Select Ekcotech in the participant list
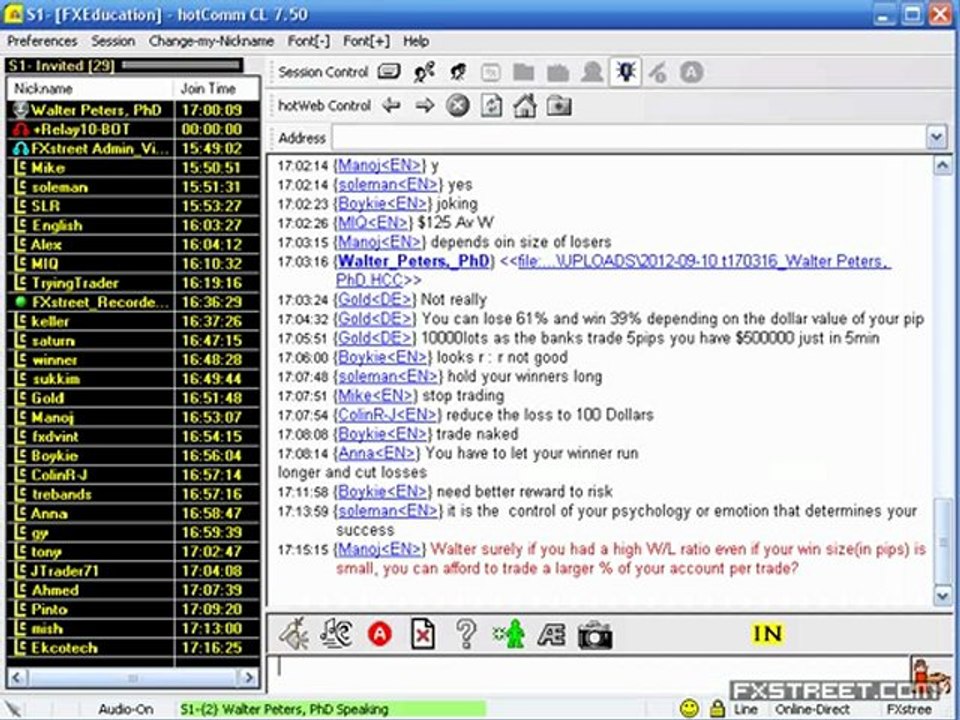This screenshot has width=960, height=720. coord(133,648)
